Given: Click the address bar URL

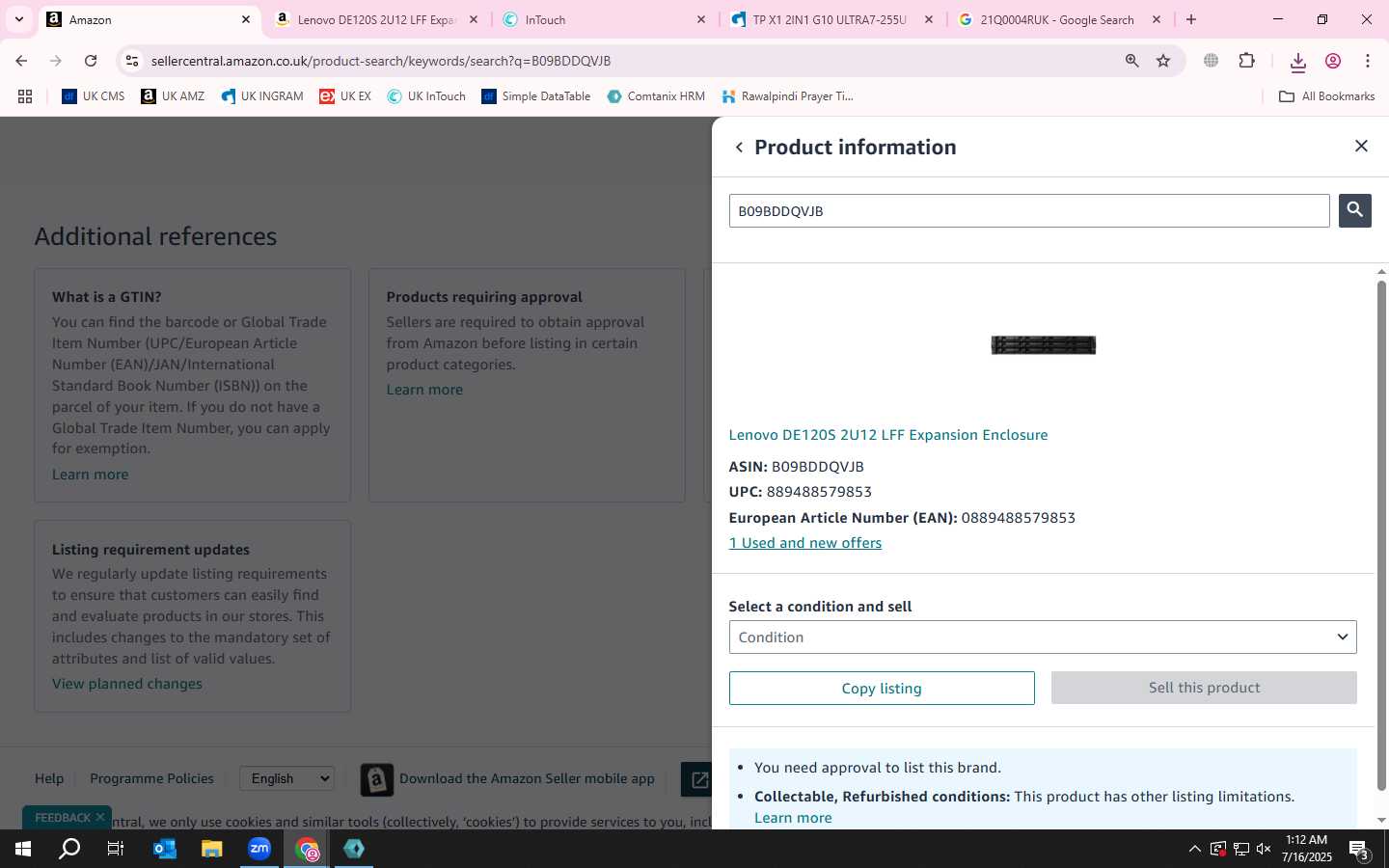Looking at the screenshot, I should [x=381, y=61].
